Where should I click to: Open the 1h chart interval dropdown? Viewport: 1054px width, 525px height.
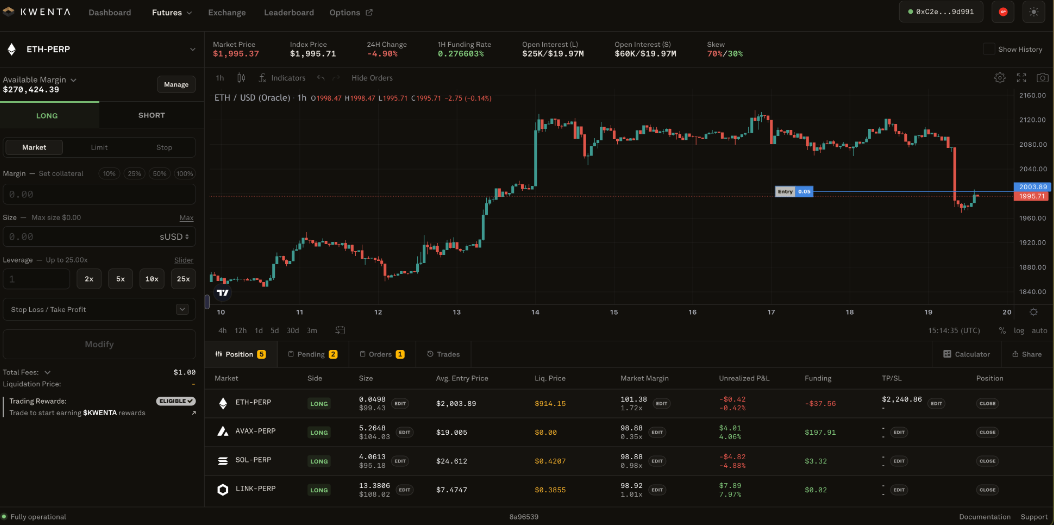pyautogui.click(x=220, y=78)
